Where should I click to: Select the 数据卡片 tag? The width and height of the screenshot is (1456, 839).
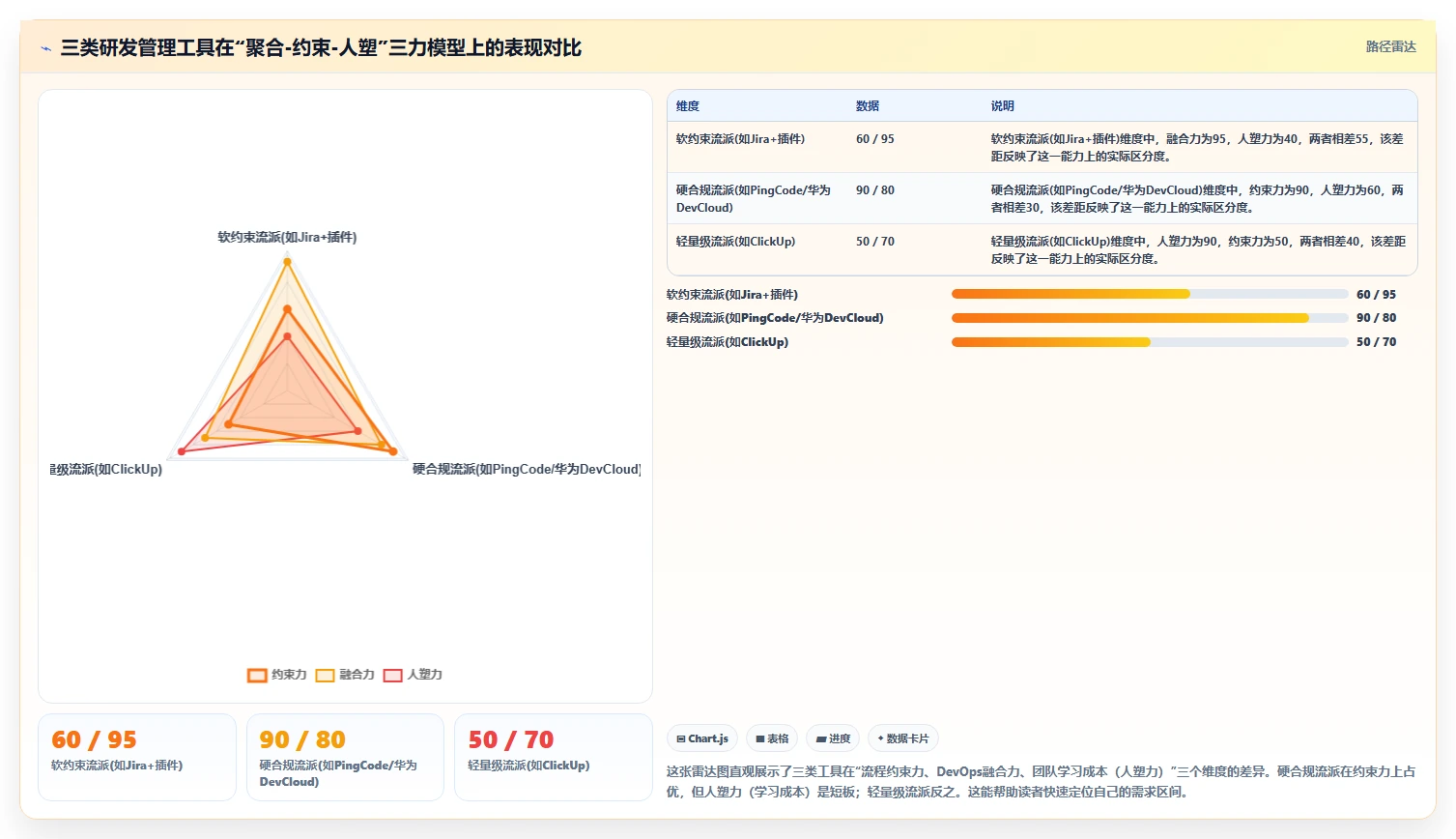pos(903,738)
